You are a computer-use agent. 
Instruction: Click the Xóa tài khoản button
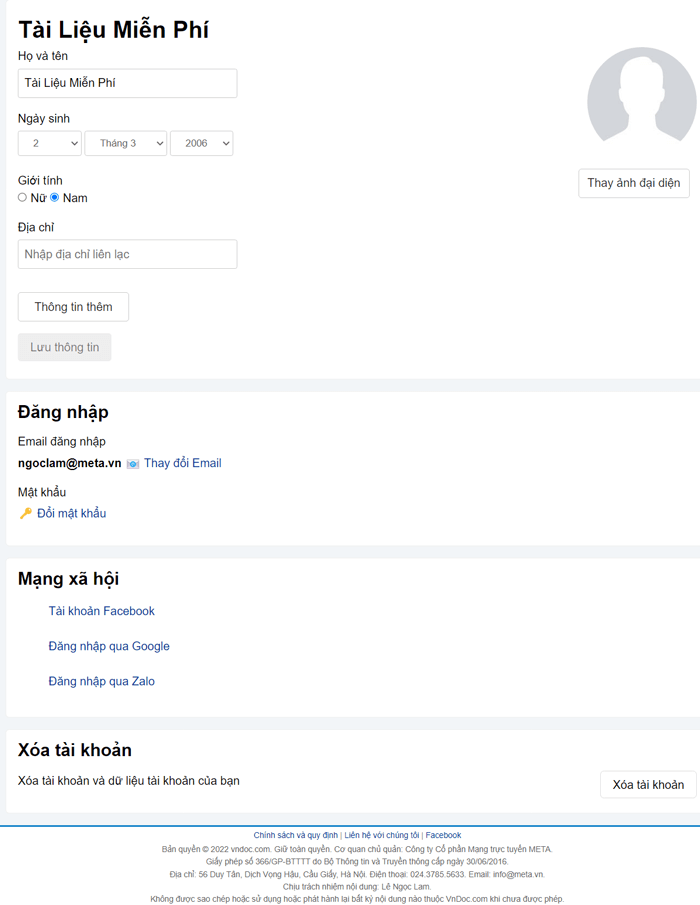tap(647, 785)
